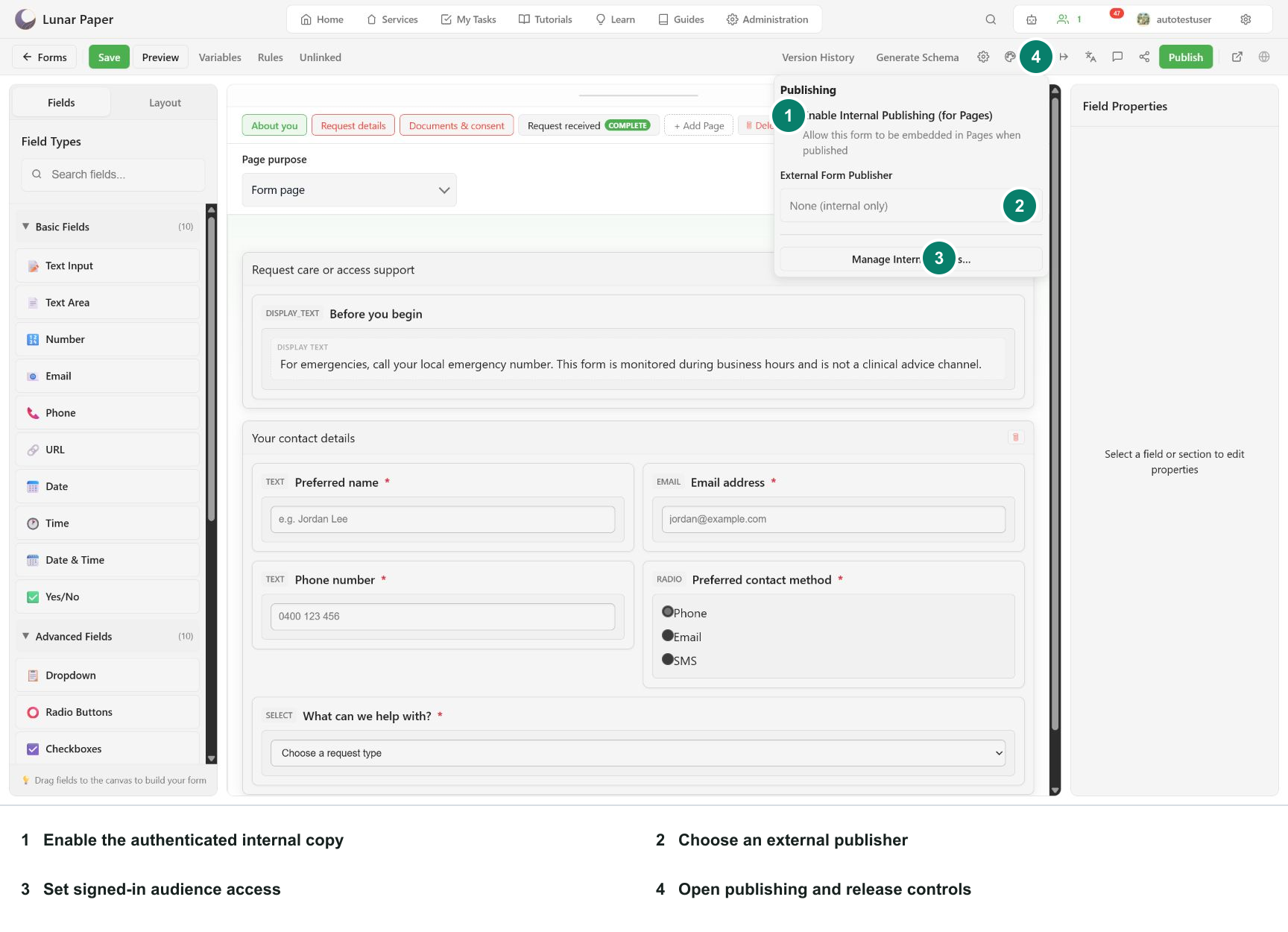
Task: Switch to the Layout tab
Action: click(x=165, y=103)
